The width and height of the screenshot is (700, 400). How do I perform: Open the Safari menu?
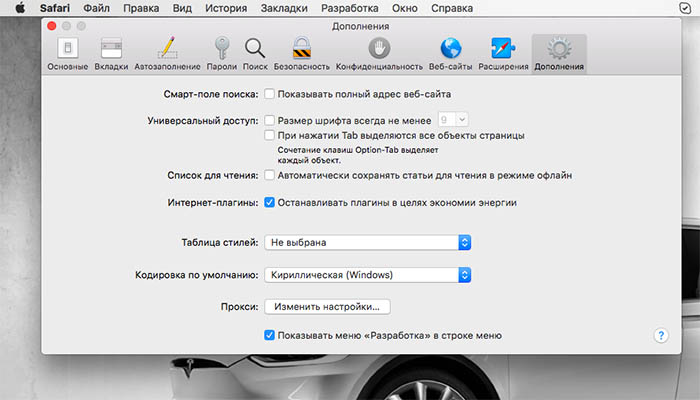(54, 8)
